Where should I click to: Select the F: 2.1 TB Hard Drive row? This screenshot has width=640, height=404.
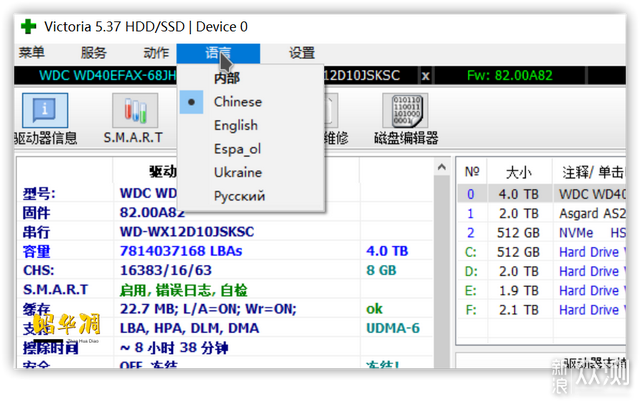[542, 310]
